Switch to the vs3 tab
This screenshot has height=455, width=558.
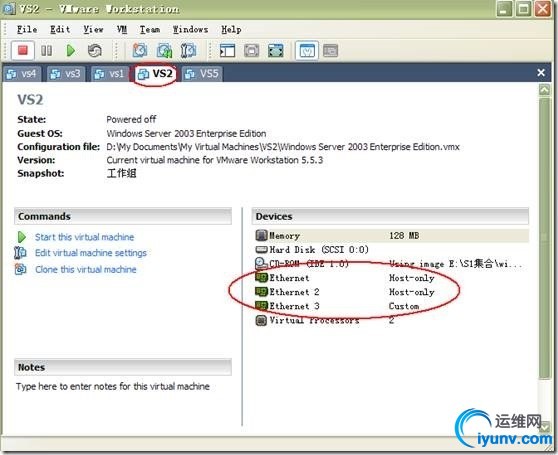pyautogui.click(x=66, y=74)
